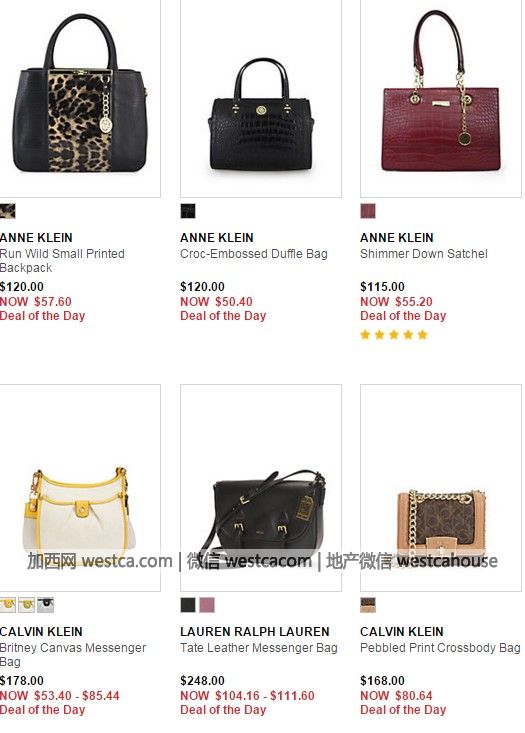The image size is (525, 733).
Task: View the burgundy Shimmer Down Satchel photo
Action: [441, 98]
